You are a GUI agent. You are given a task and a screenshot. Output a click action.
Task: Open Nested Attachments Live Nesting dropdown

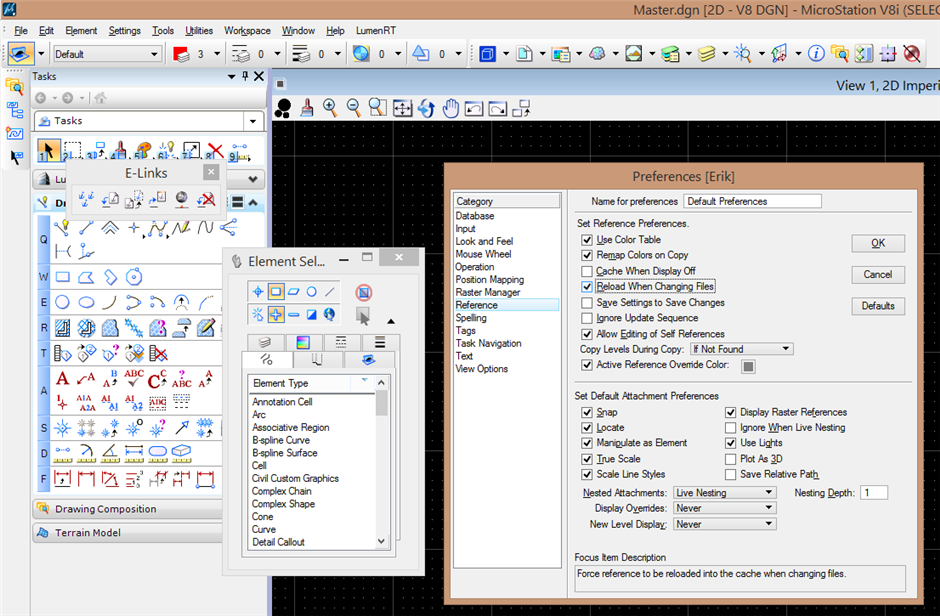(724, 493)
